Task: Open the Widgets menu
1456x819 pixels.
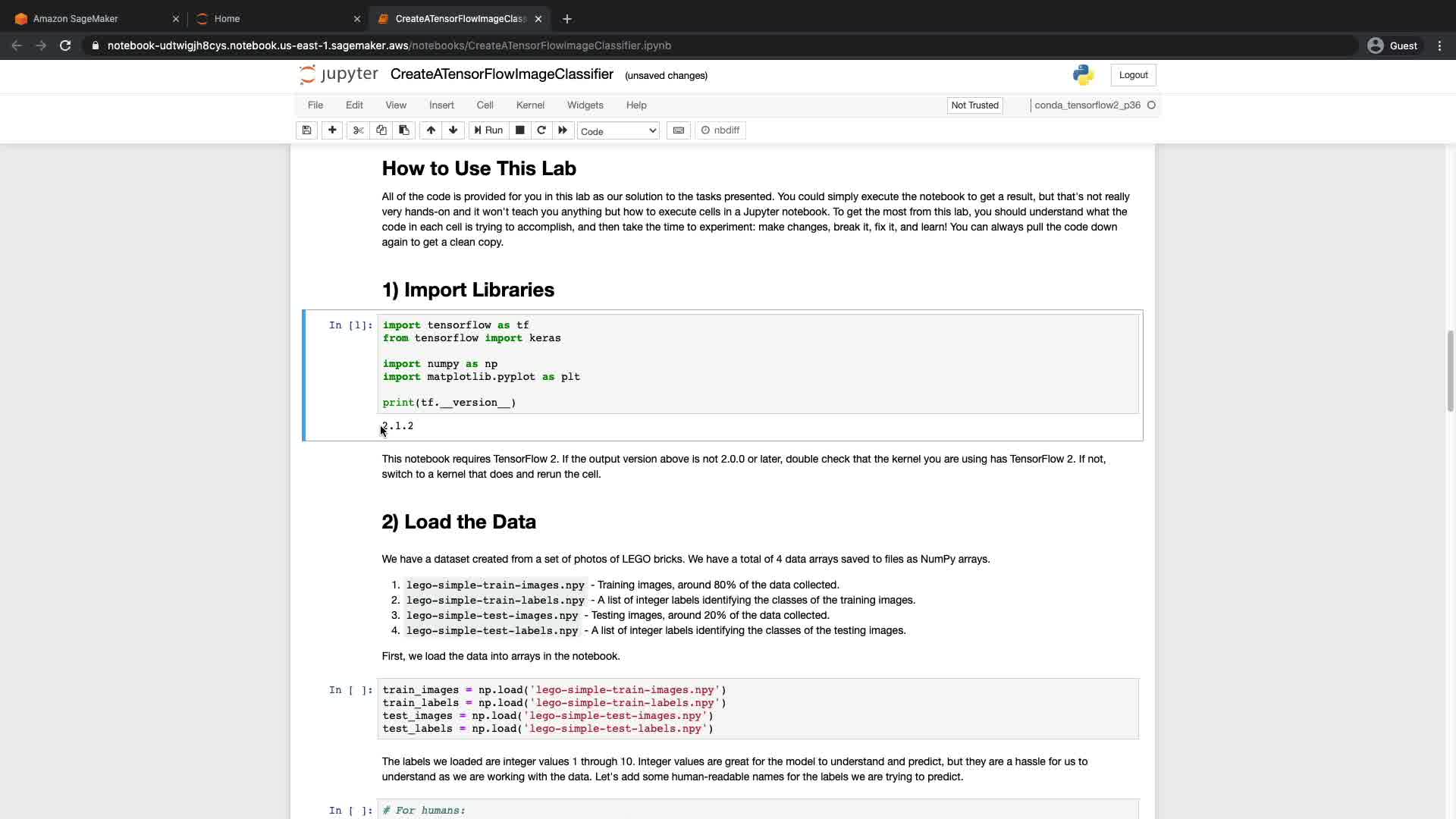Action: 585,105
